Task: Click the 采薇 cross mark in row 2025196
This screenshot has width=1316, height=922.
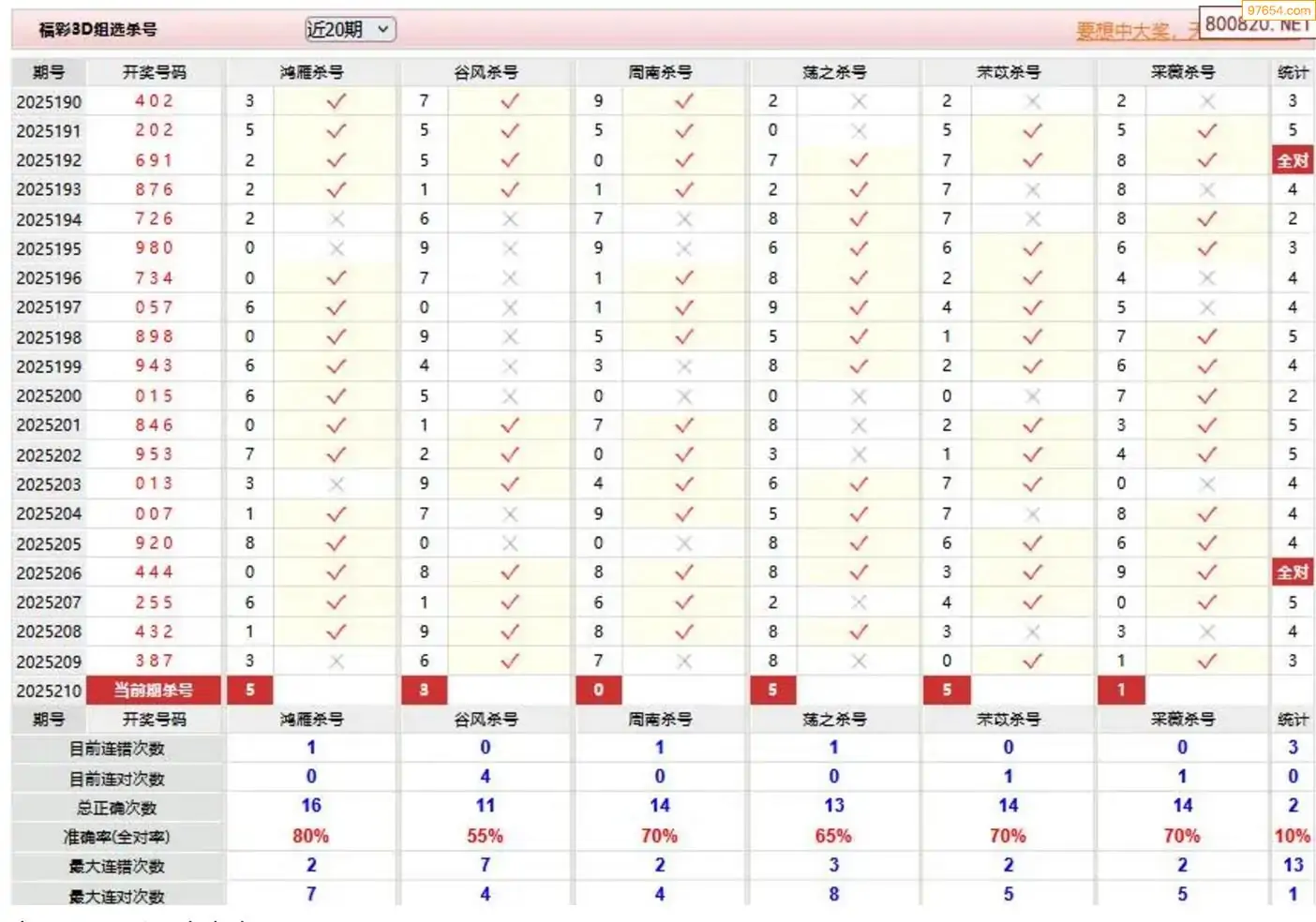Action: [1207, 278]
